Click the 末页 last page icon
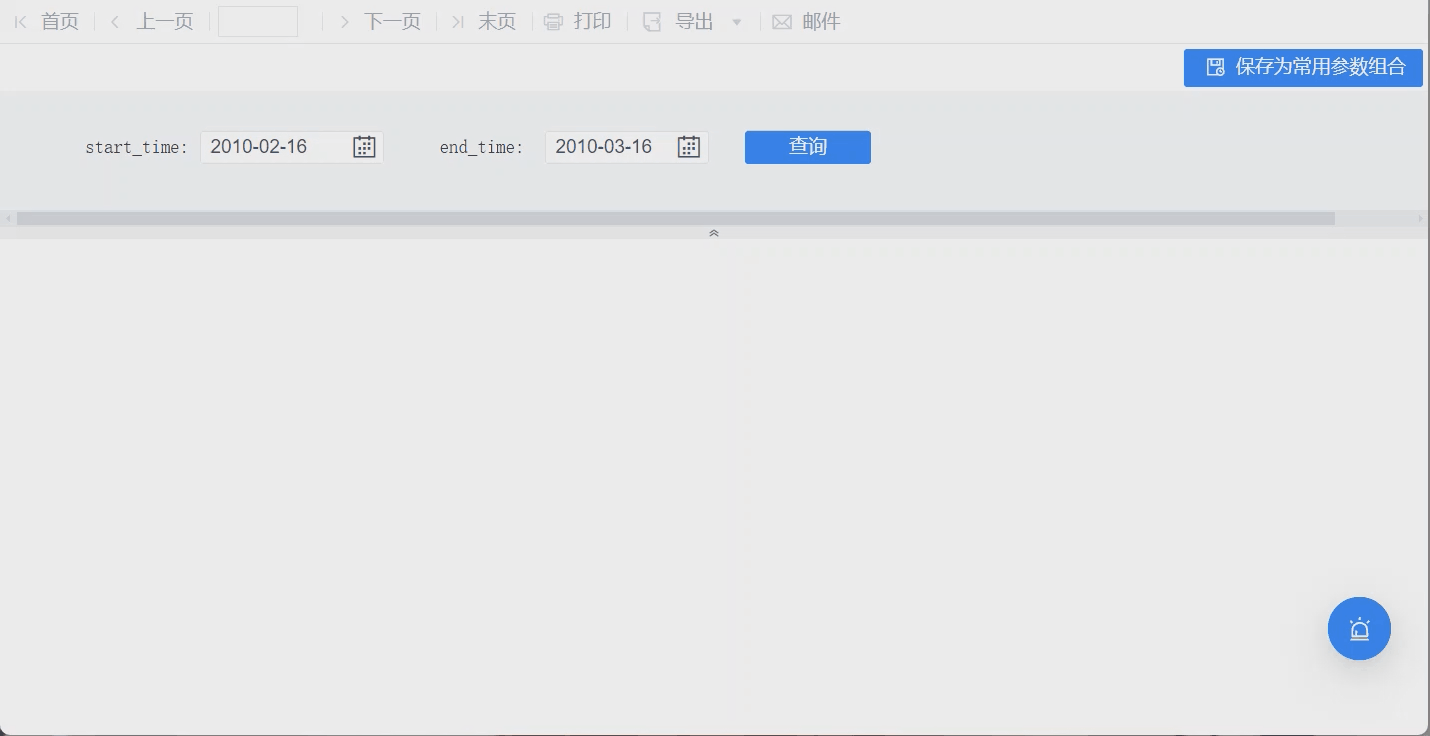Viewport: 1430px width, 736px height. 458,21
